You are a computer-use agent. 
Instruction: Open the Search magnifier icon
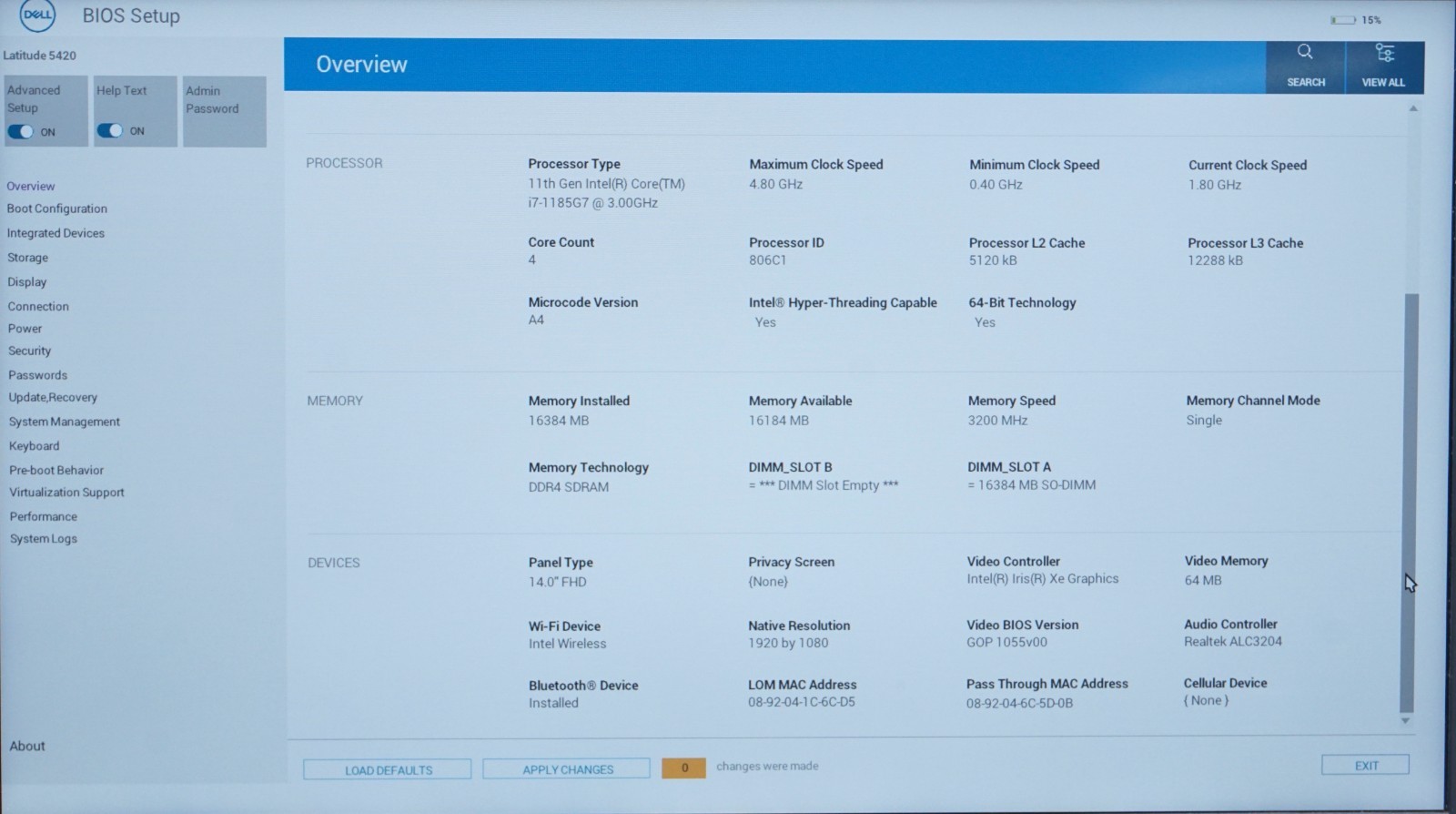point(1305,52)
